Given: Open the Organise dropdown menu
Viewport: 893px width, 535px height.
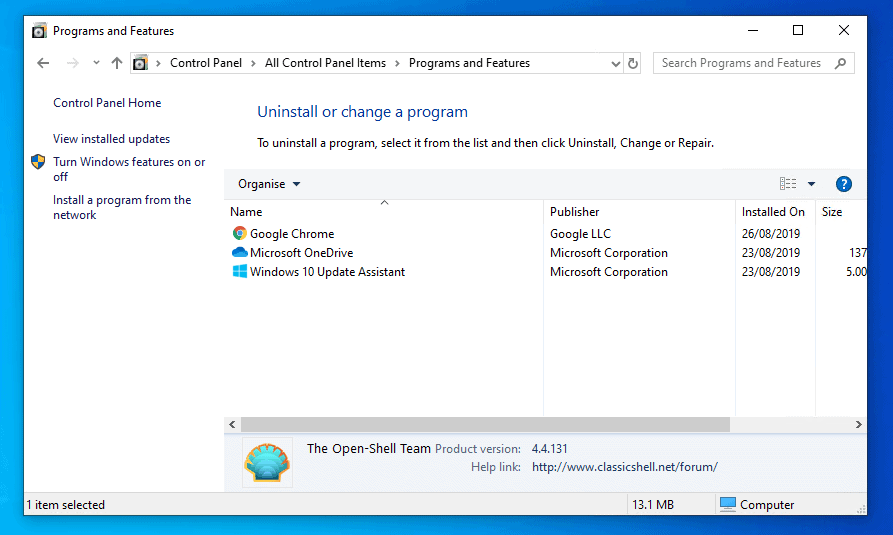Looking at the screenshot, I should click(269, 184).
